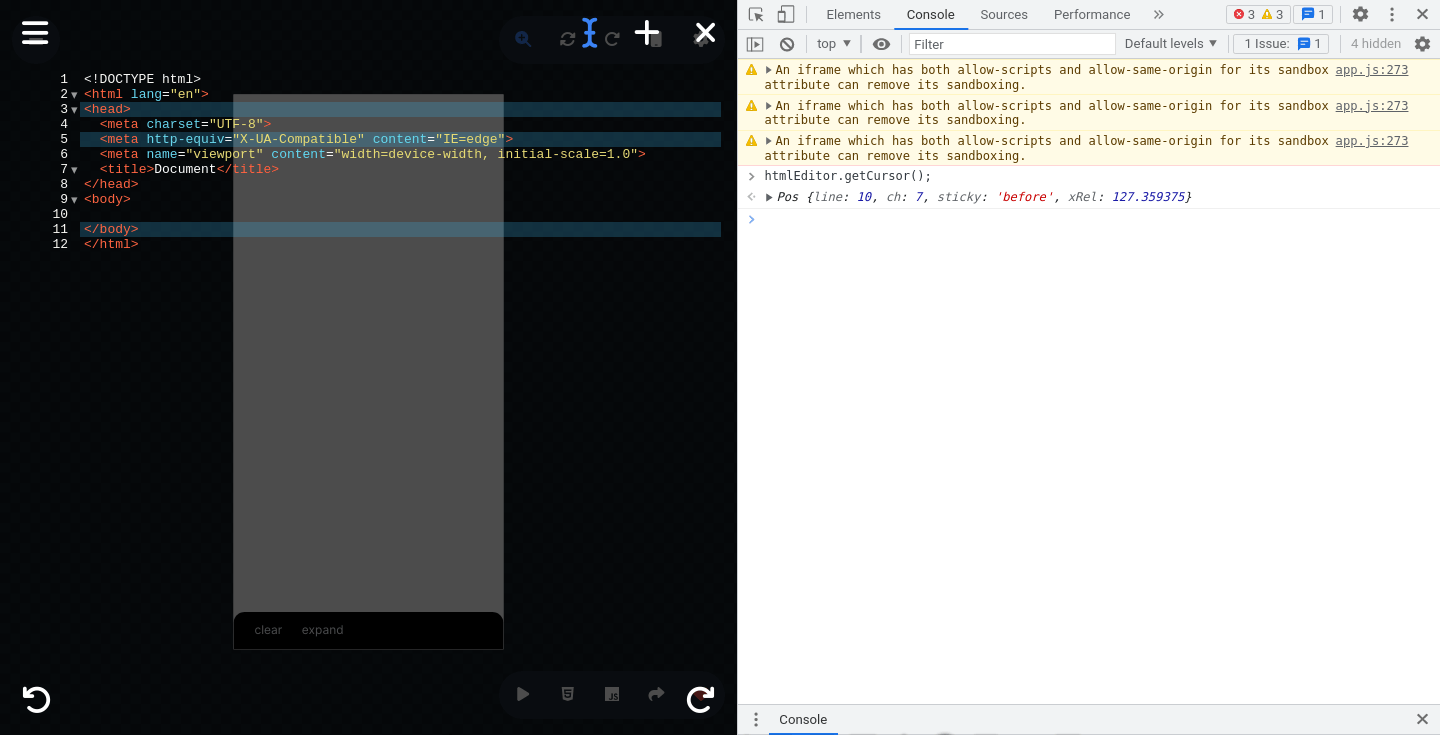Clear the console with the no-entry icon
This screenshot has width=1440, height=735.
[x=786, y=44]
